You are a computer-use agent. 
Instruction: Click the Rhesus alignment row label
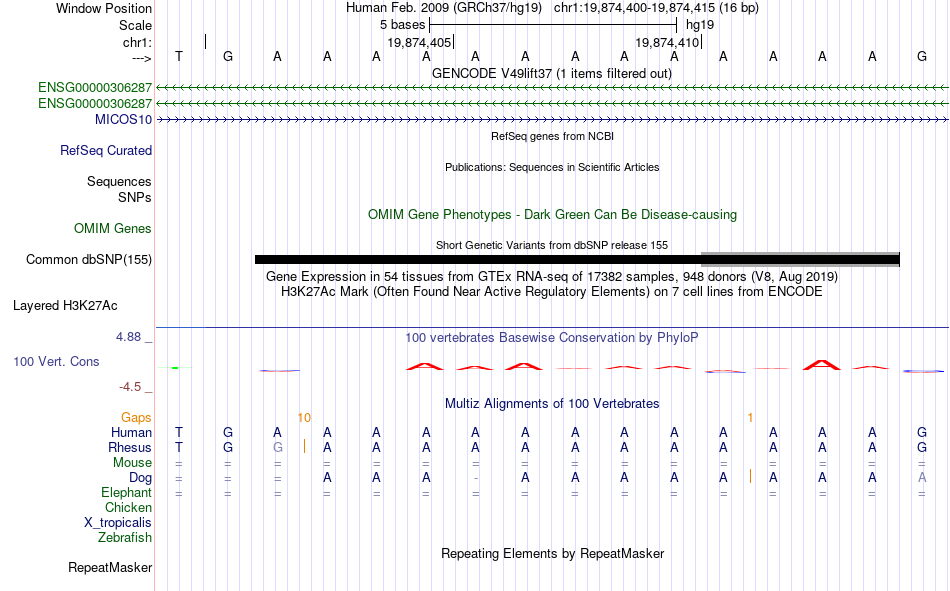pos(130,447)
